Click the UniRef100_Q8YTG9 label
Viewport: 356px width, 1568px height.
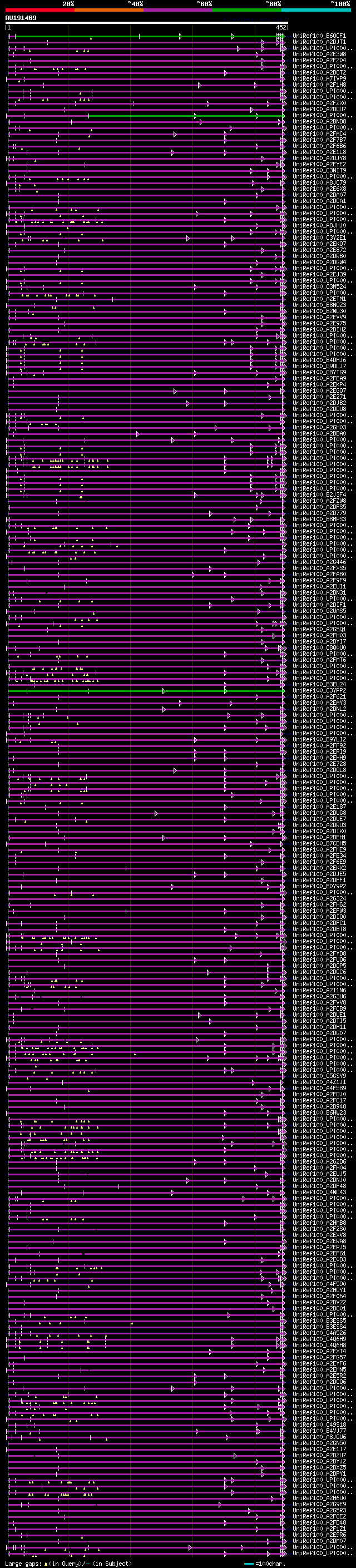pyautogui.click(x=319, y=372)
